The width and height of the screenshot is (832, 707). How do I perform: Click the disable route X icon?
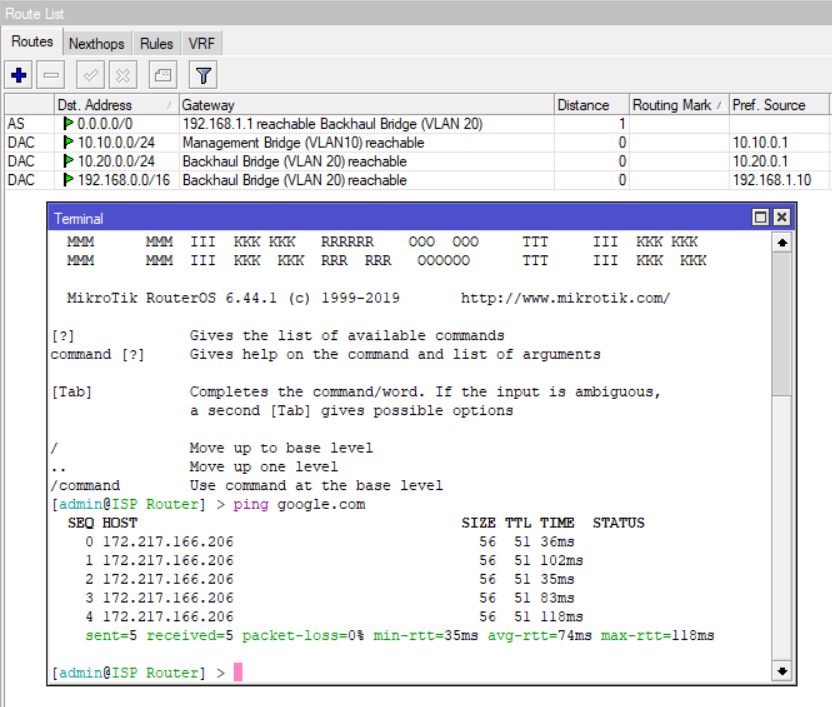tap(122, 74)
